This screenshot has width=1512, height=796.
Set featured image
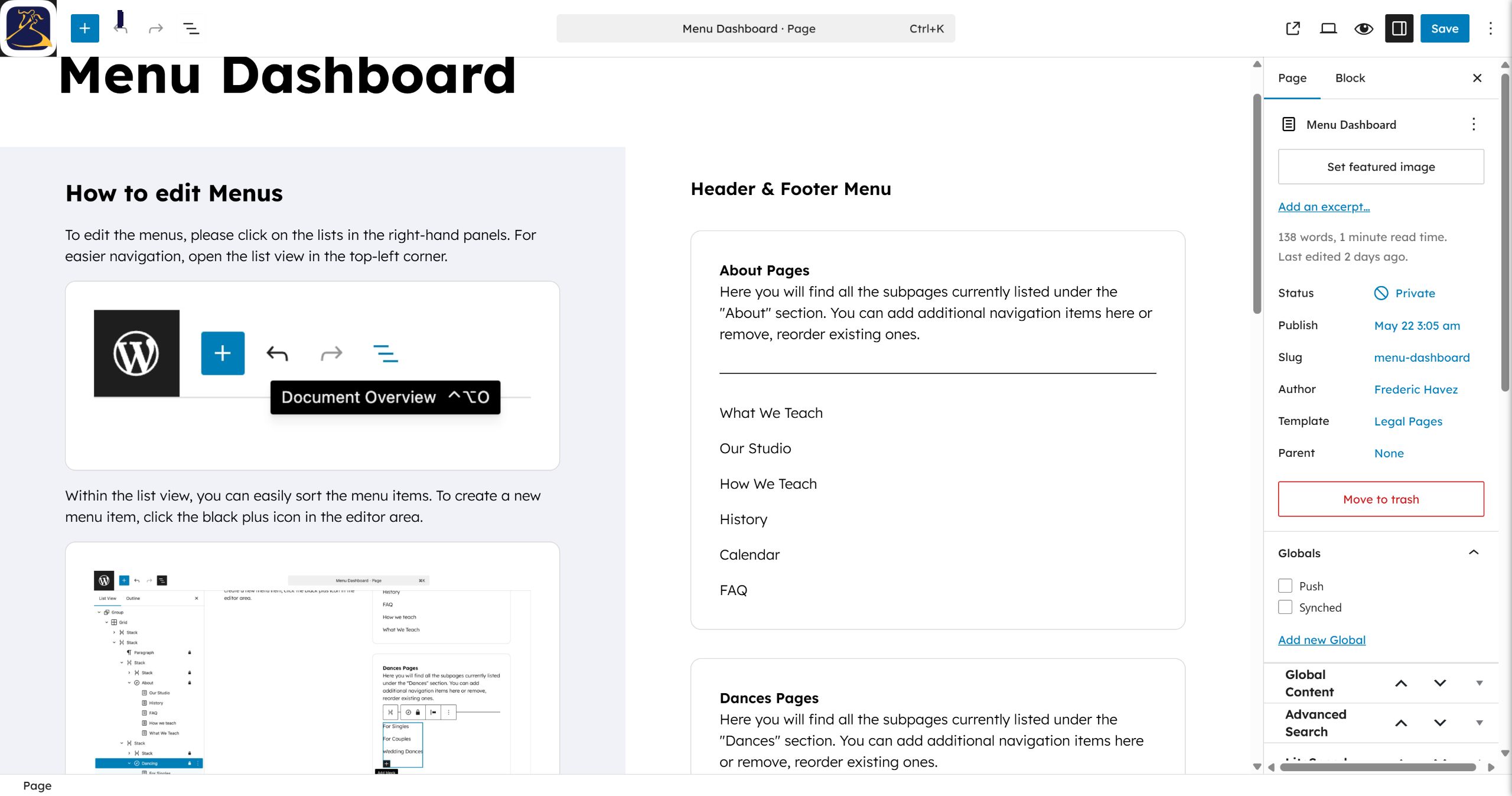1381,167
